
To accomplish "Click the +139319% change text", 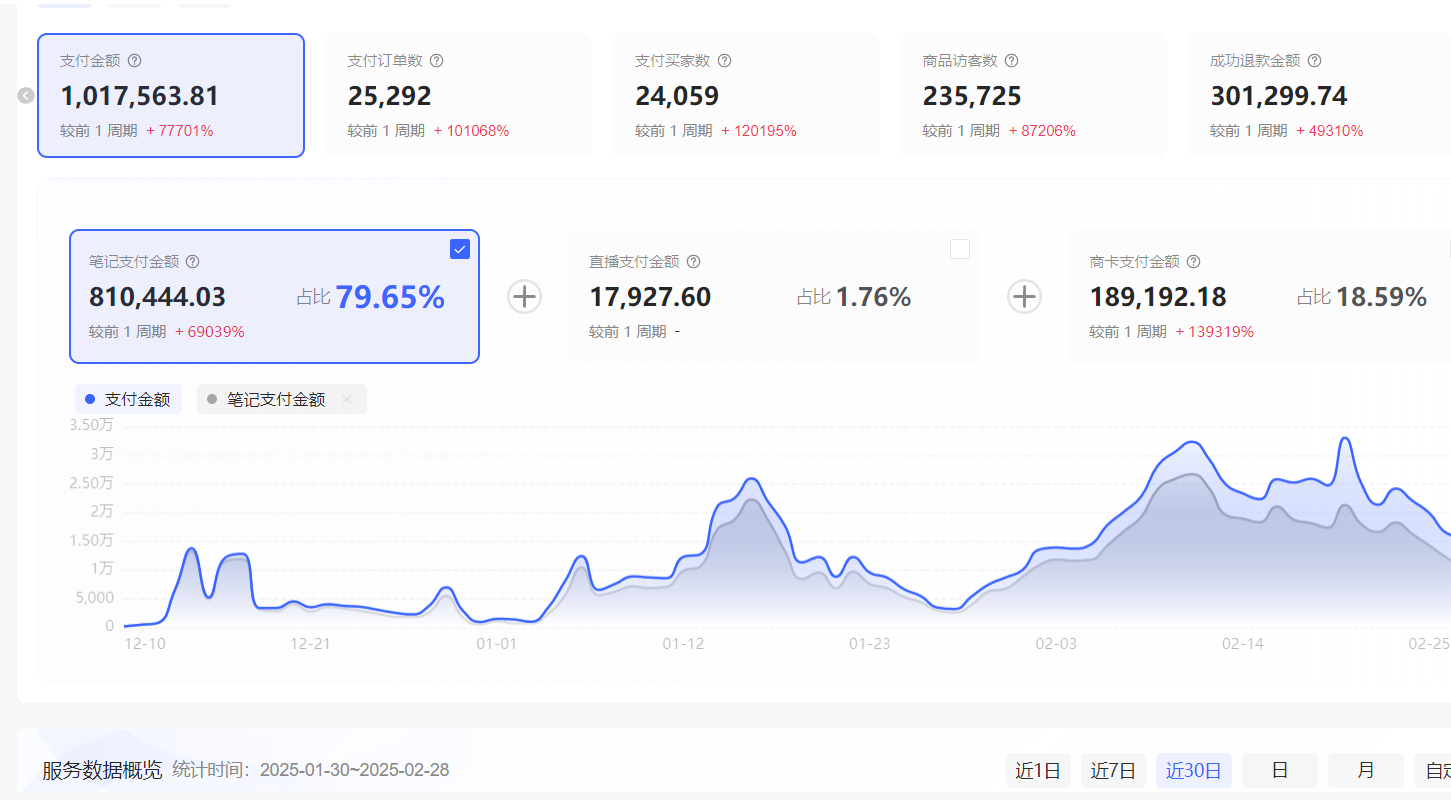I will [x=1214, y=332].
